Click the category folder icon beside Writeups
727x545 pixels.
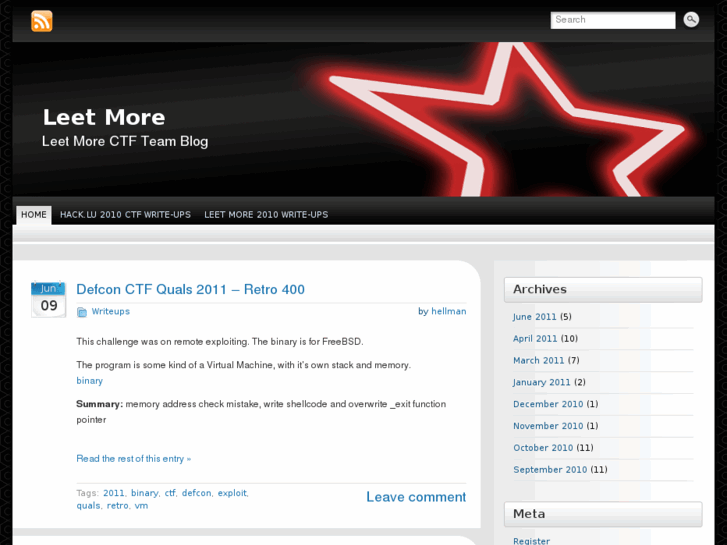(82, 312)
